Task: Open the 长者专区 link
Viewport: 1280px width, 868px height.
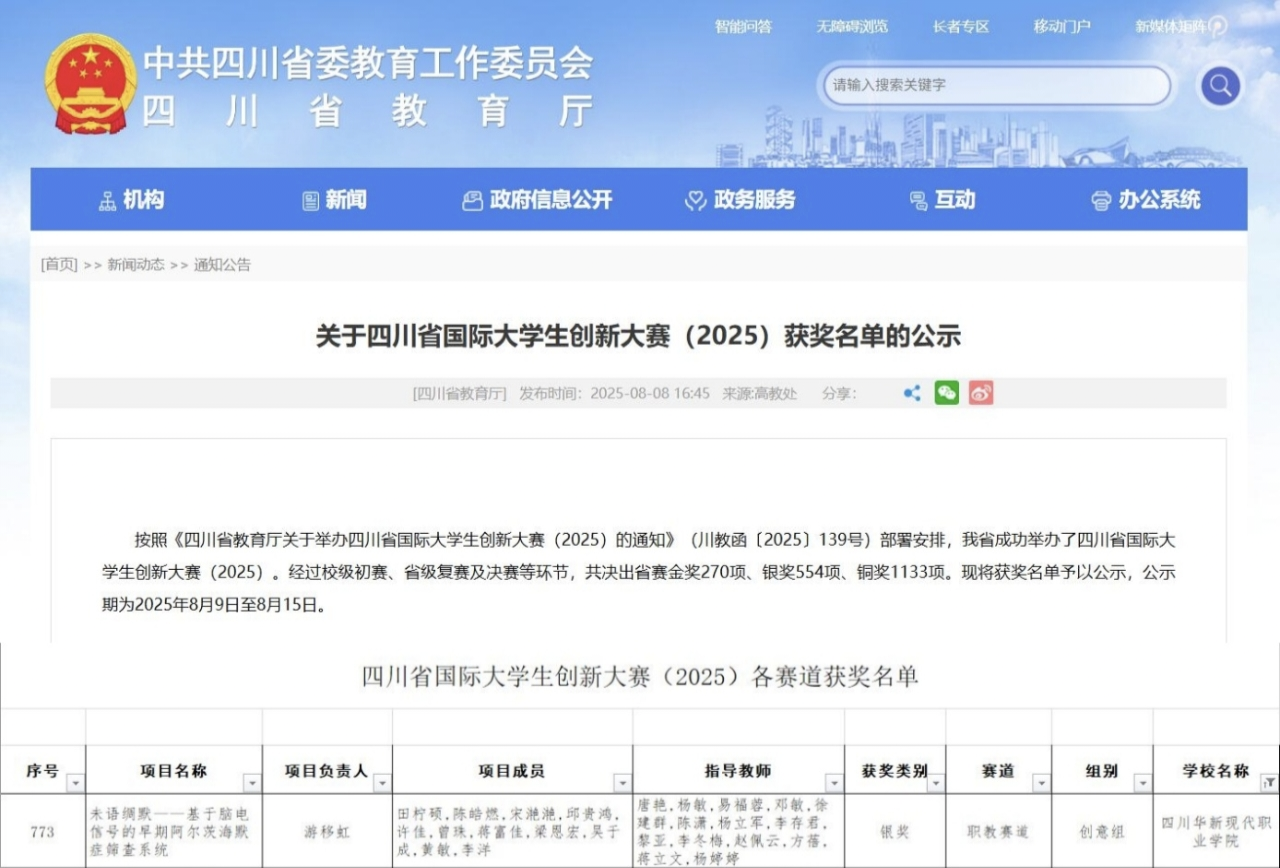Action: click(960, 27)
